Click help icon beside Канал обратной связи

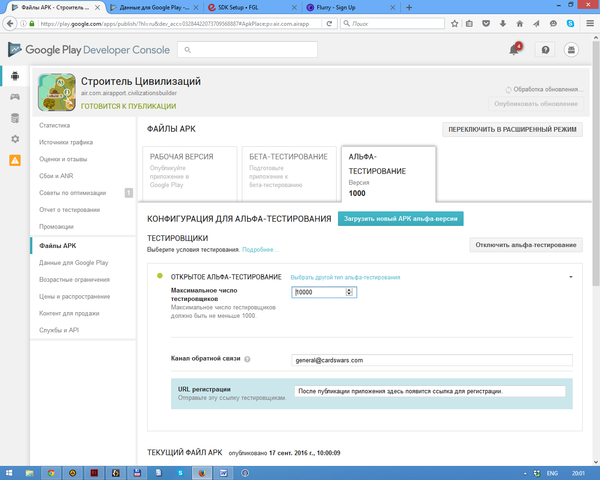pos(246,358)
